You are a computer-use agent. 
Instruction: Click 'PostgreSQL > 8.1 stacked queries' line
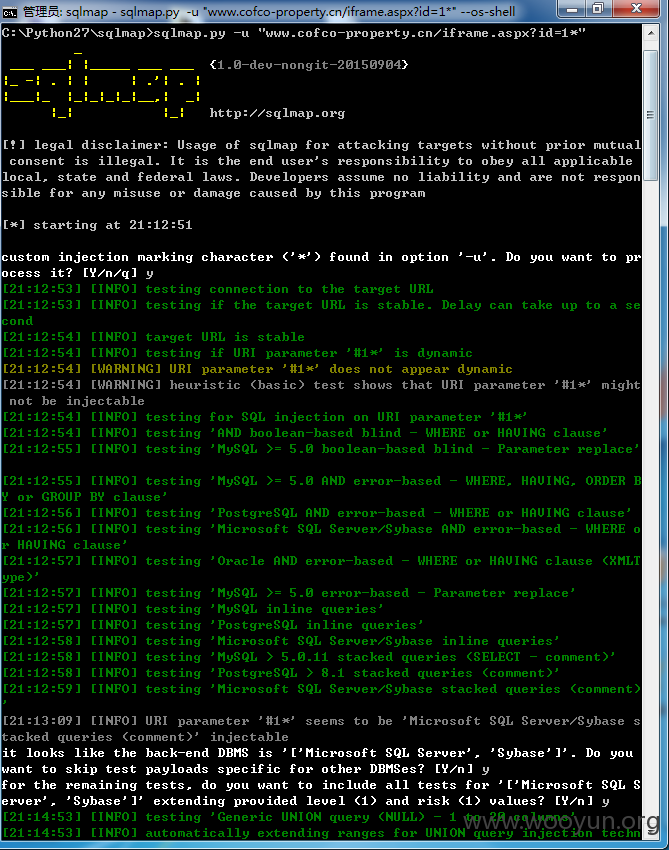(281, 673)
